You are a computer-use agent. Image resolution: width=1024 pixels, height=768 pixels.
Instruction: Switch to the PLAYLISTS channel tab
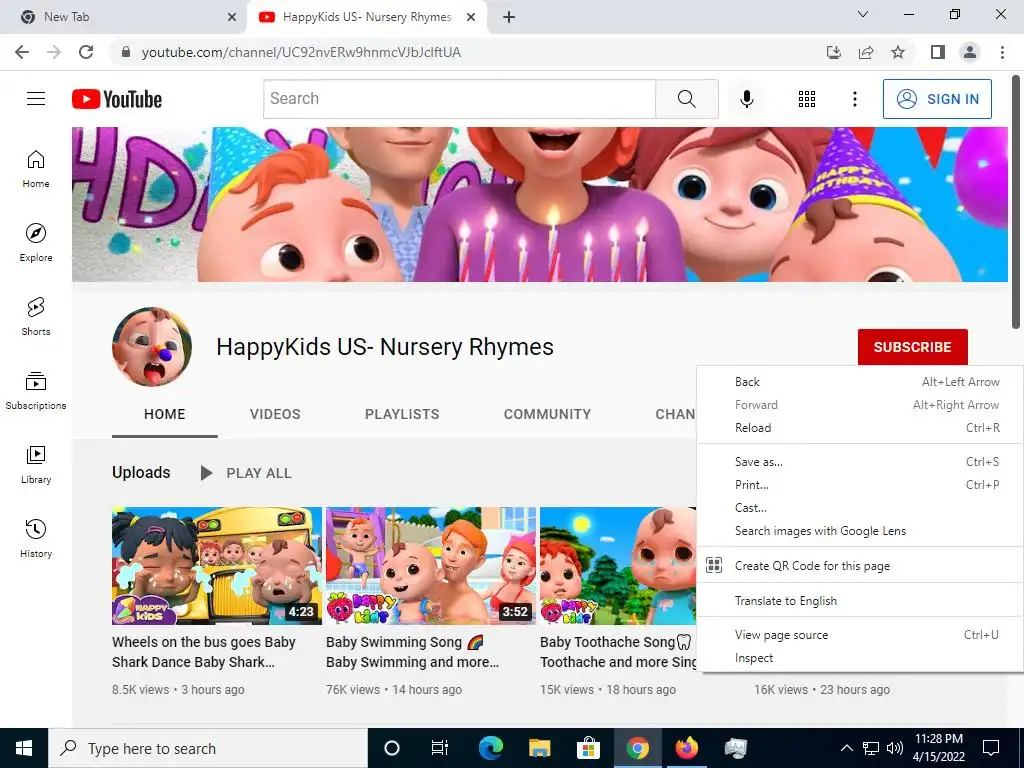pos(402,414)
